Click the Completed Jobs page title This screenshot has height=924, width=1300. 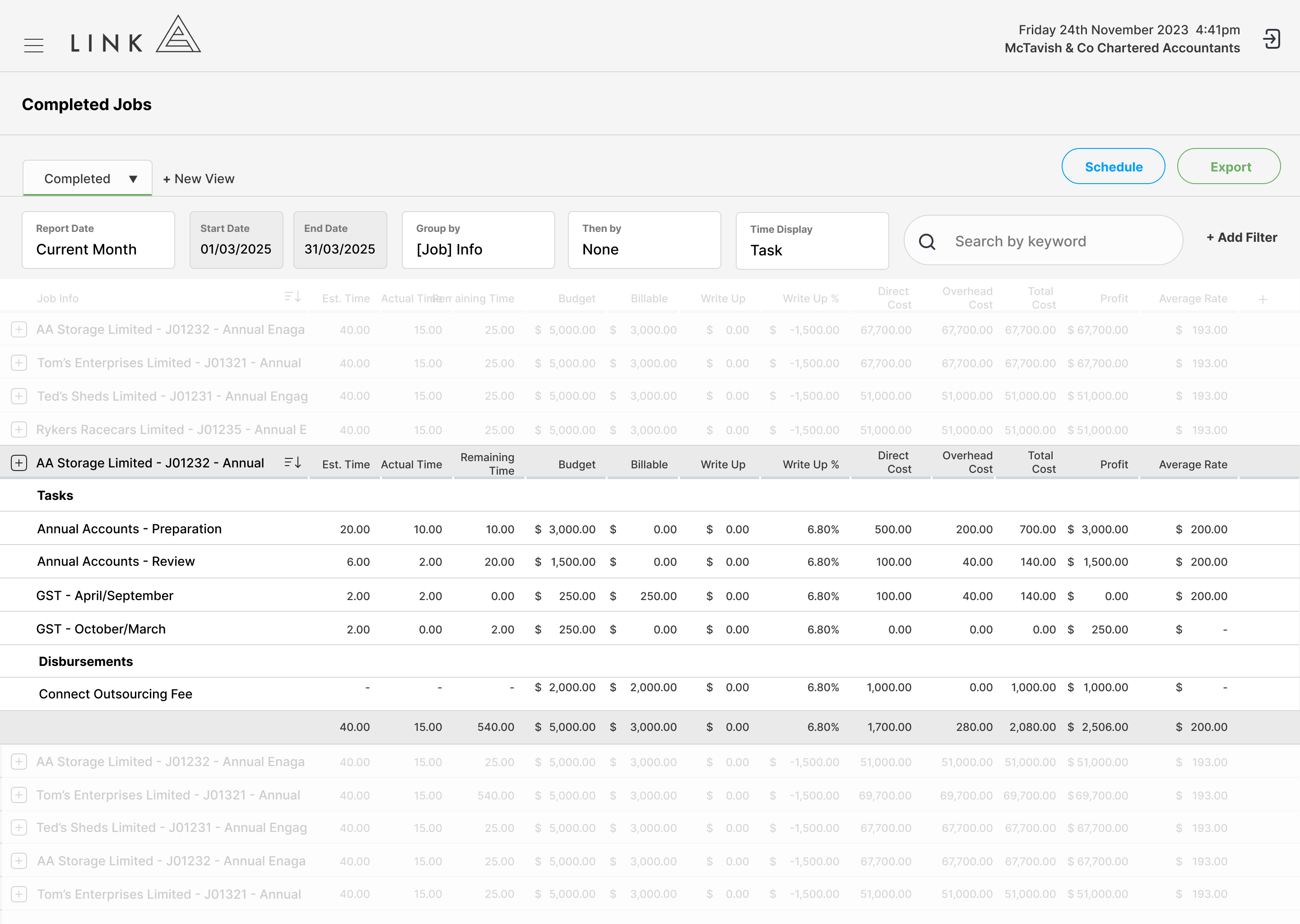click(87, 104)
